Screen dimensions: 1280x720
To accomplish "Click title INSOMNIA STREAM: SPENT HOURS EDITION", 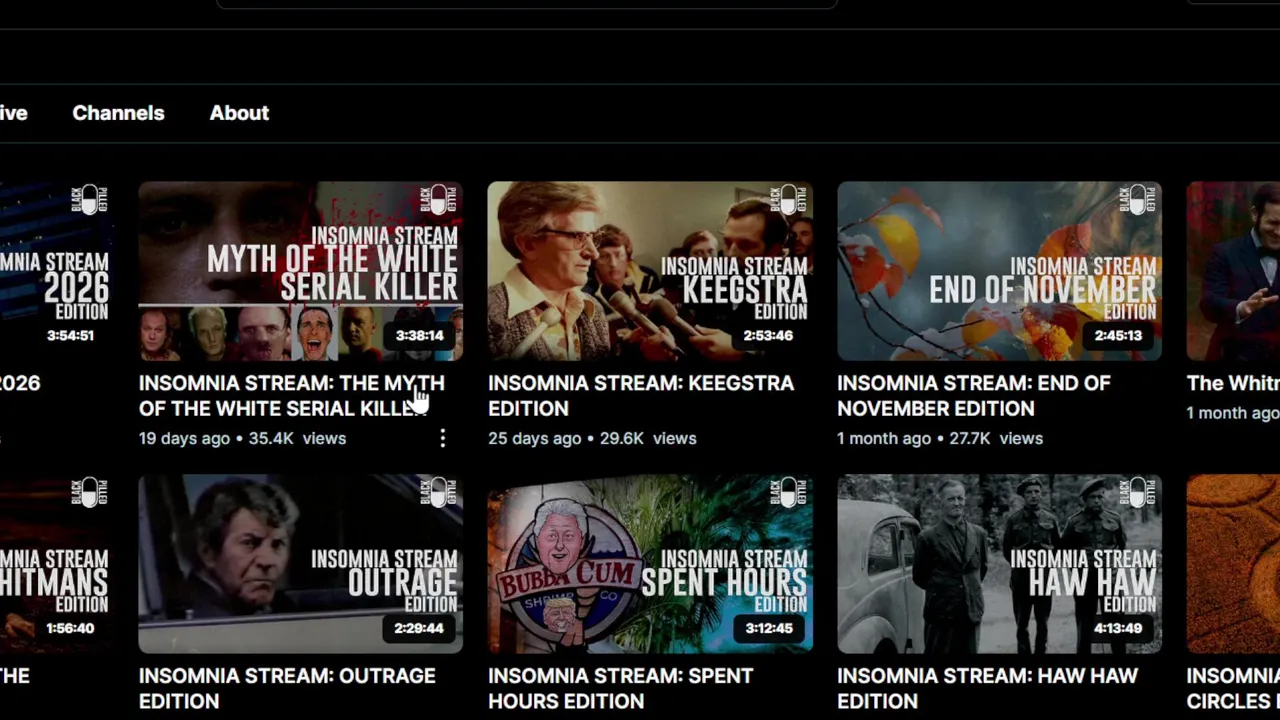I will (621, 688).
